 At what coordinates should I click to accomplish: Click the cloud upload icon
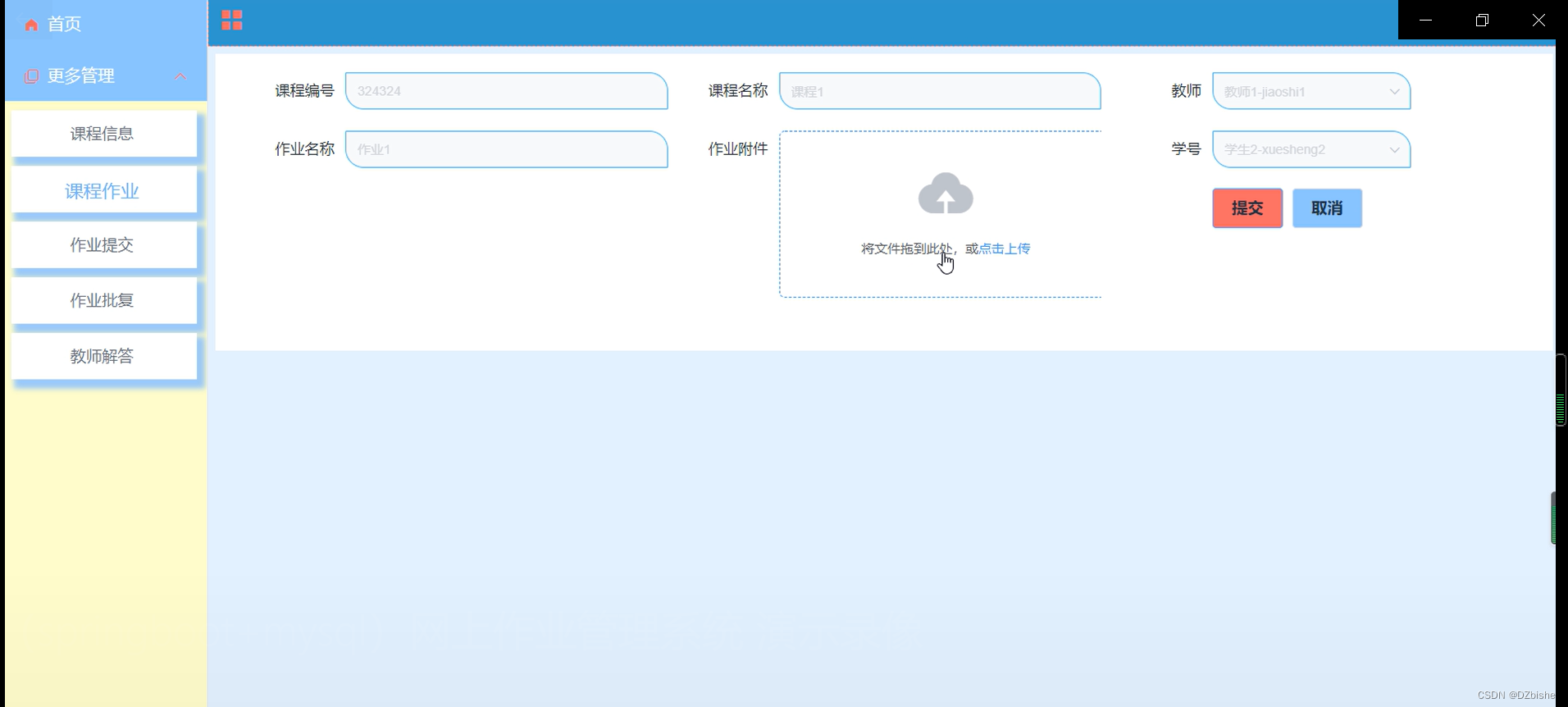946,194
